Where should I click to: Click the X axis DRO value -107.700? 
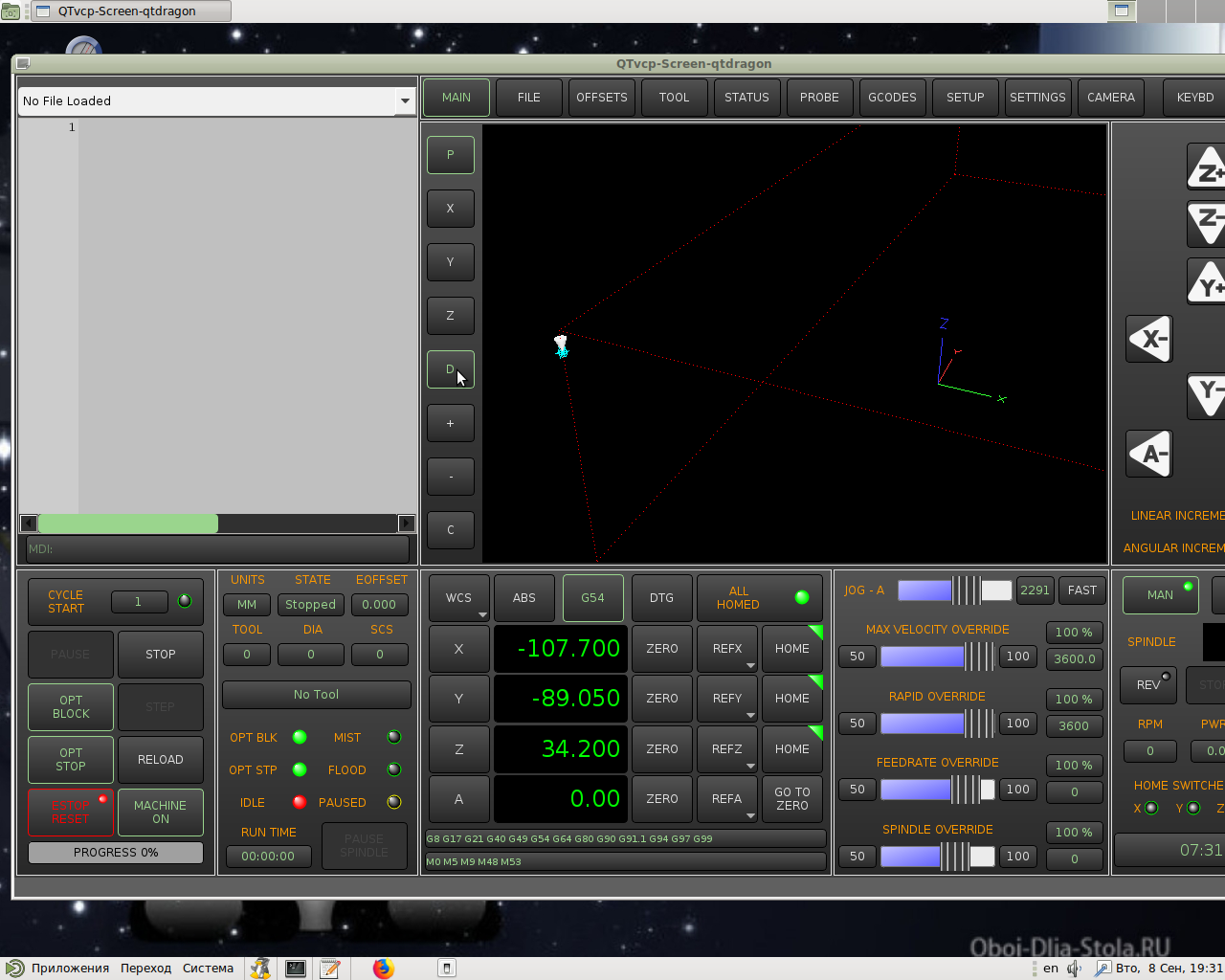pyautogui.click(x=561, y=649)
